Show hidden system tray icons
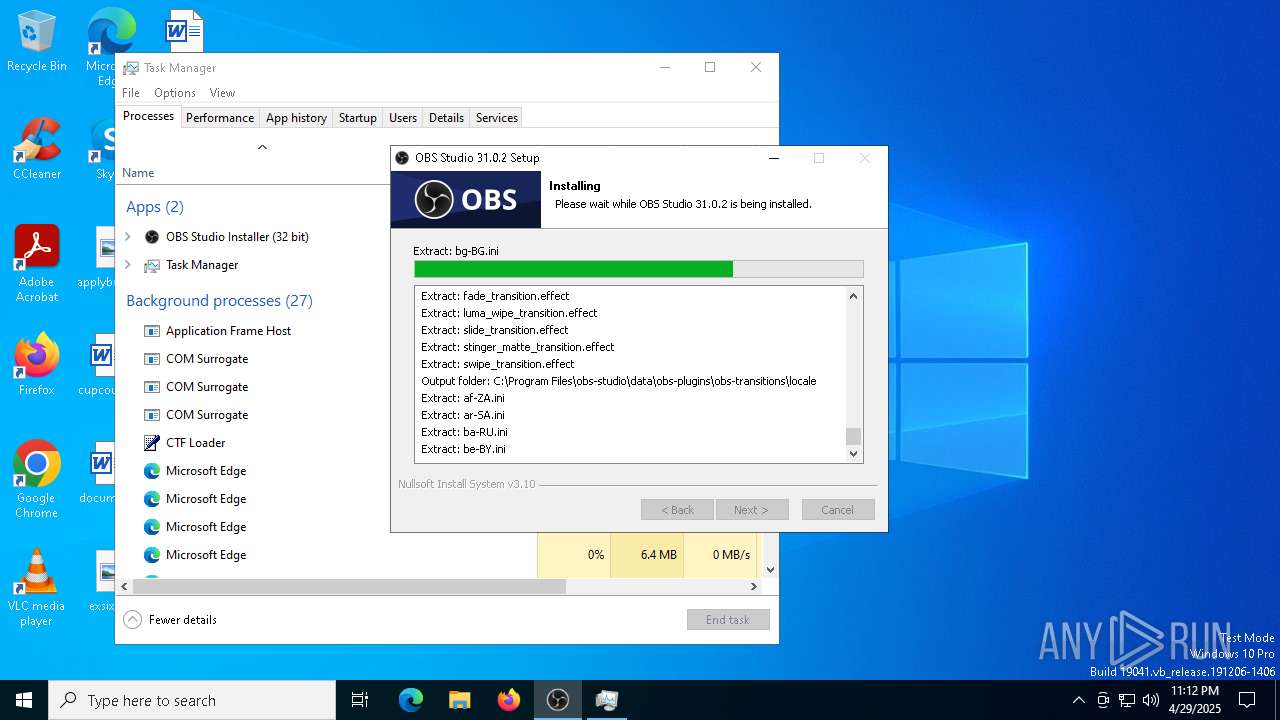The height and width of the screenshot is (720, 1280). point(1078,700)
